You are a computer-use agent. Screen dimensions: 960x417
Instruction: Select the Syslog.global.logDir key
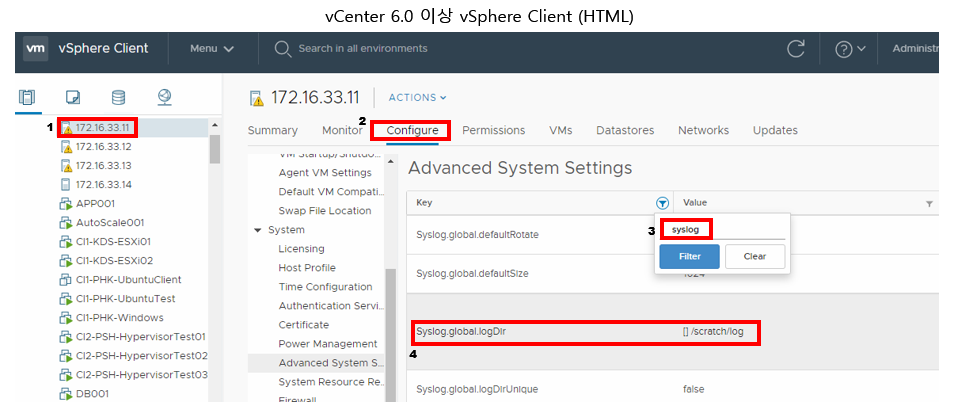[461, 331]
